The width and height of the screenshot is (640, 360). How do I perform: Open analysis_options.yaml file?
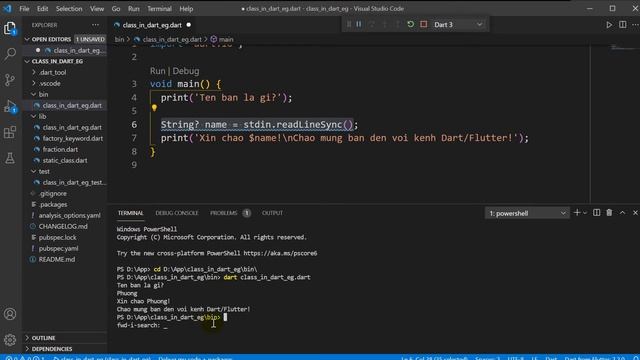coord(69,216)
